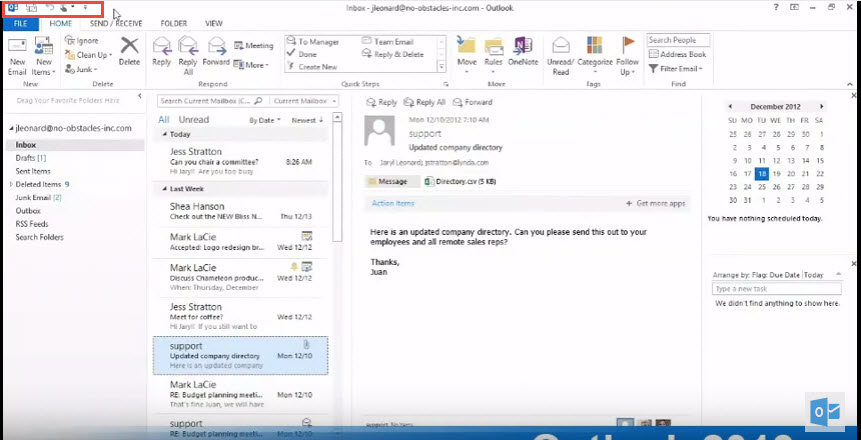Click the Get more apps link
The height and width of the screenshot is (440, 861).
(x=656, y=203)
